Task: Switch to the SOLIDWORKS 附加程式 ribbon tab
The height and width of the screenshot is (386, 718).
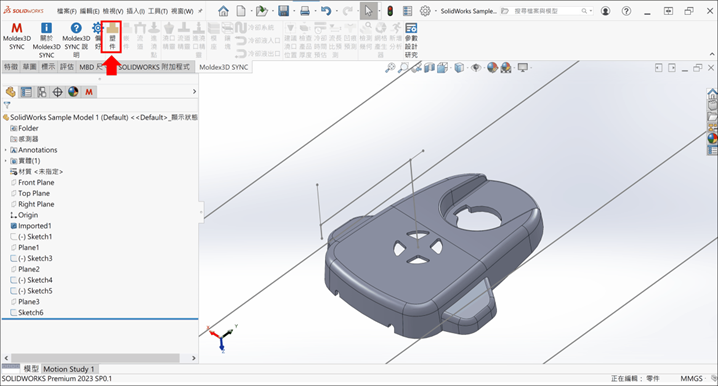Action: [x=153, y=67]
